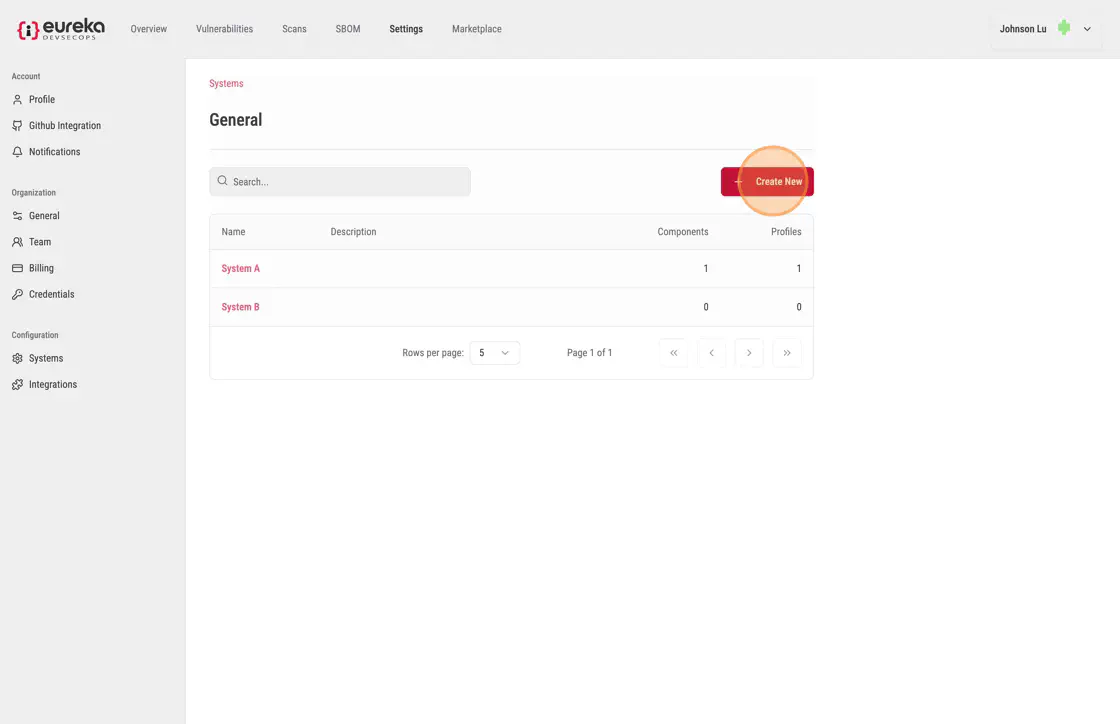Viewport: 1120px width, 724px height.
Task: Open the Rows per page dropdown
Action: click(494, 353)
